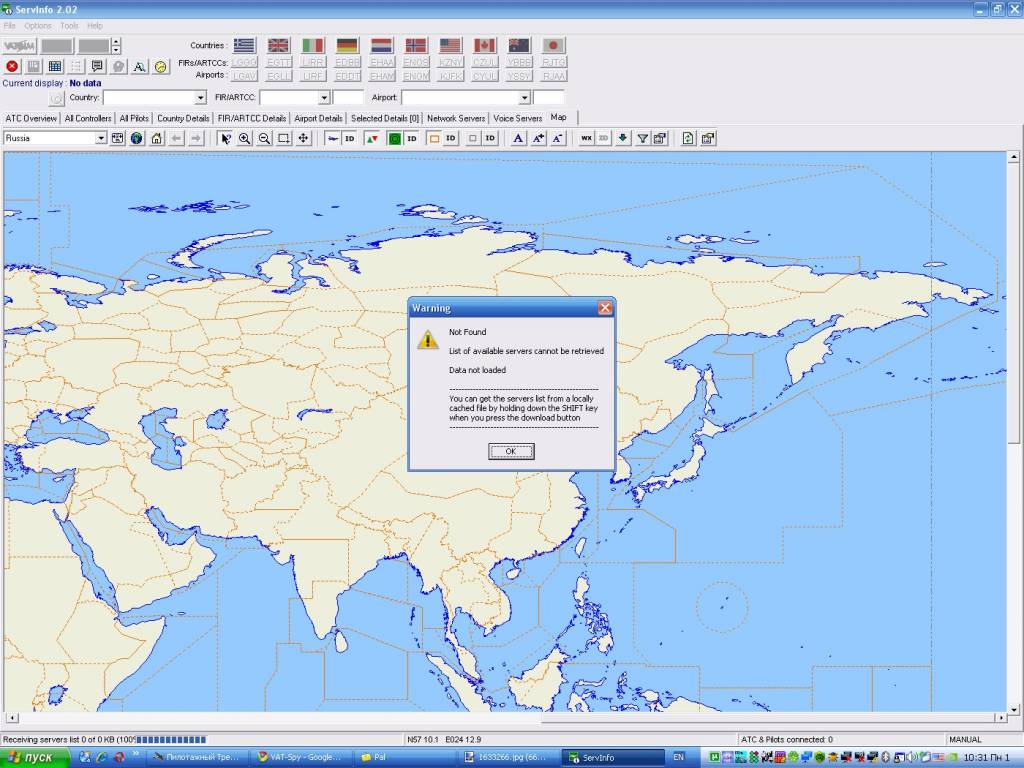Increase map label font size
This screenshot has width=1024, height=768.
click(538, 138)
